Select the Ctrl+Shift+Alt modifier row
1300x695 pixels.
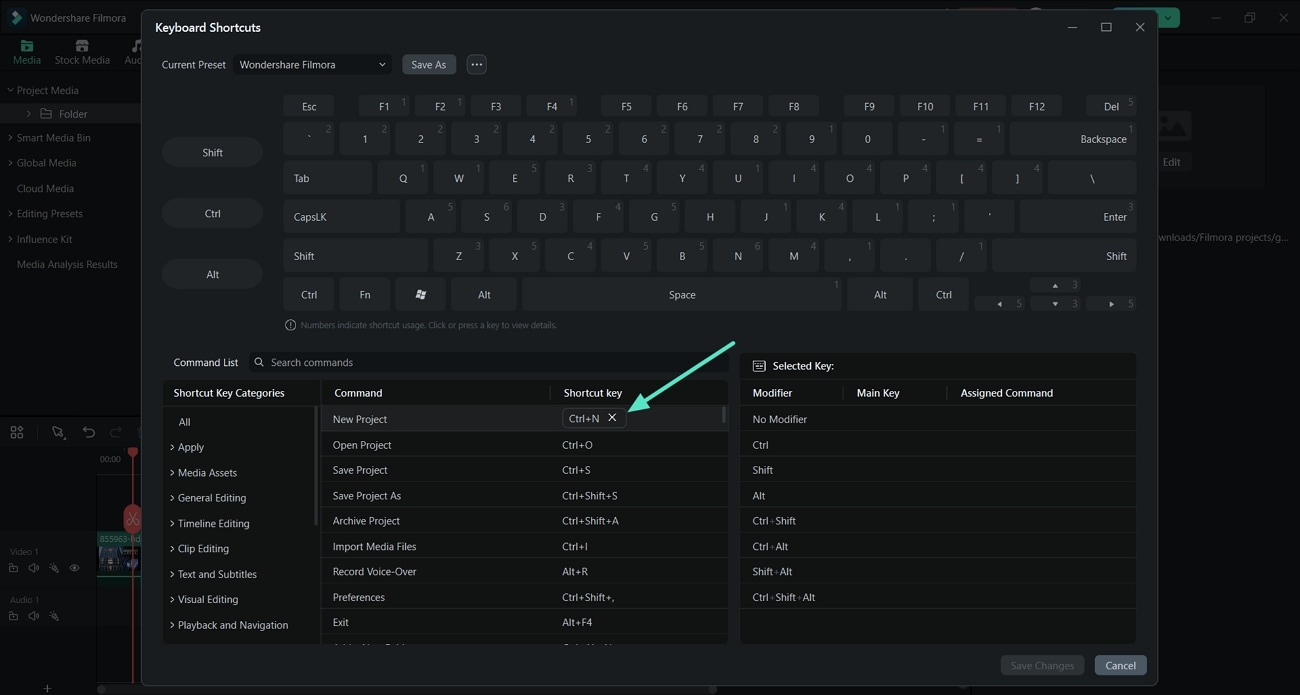coord(938,597)
